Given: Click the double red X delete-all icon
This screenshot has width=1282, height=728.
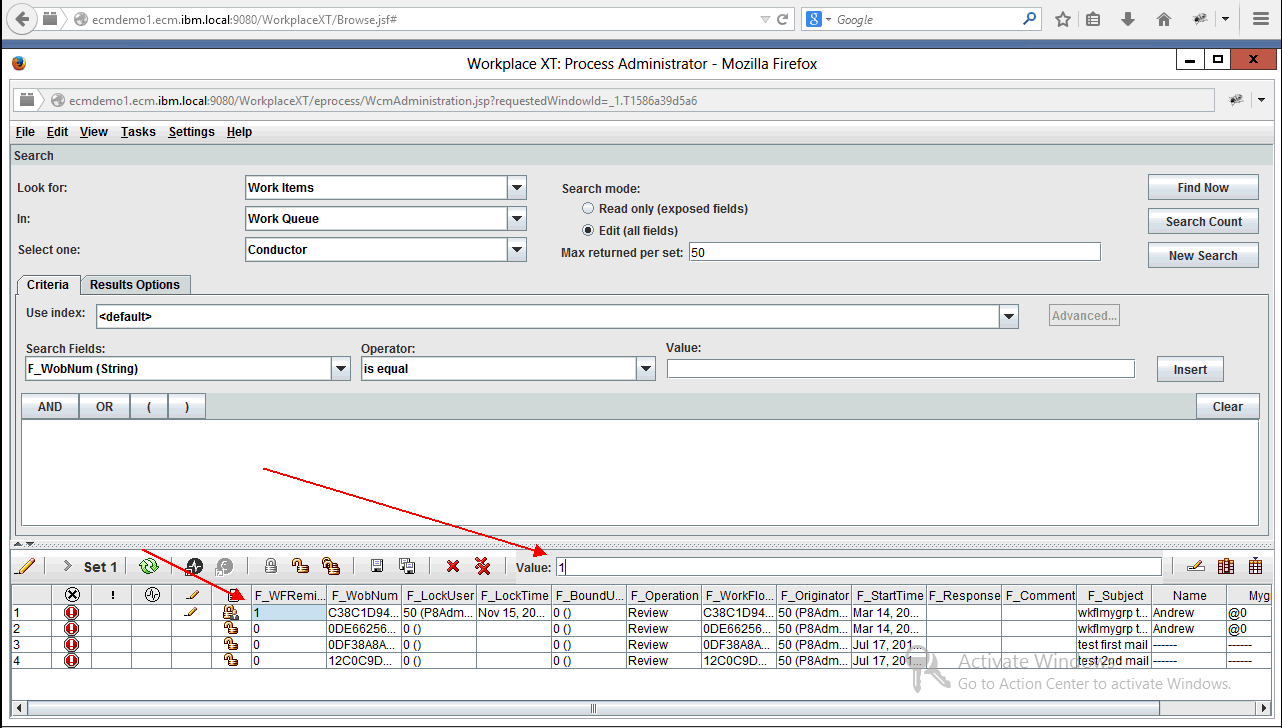Looking at the screenshot, I should click(x=483, y=567).
